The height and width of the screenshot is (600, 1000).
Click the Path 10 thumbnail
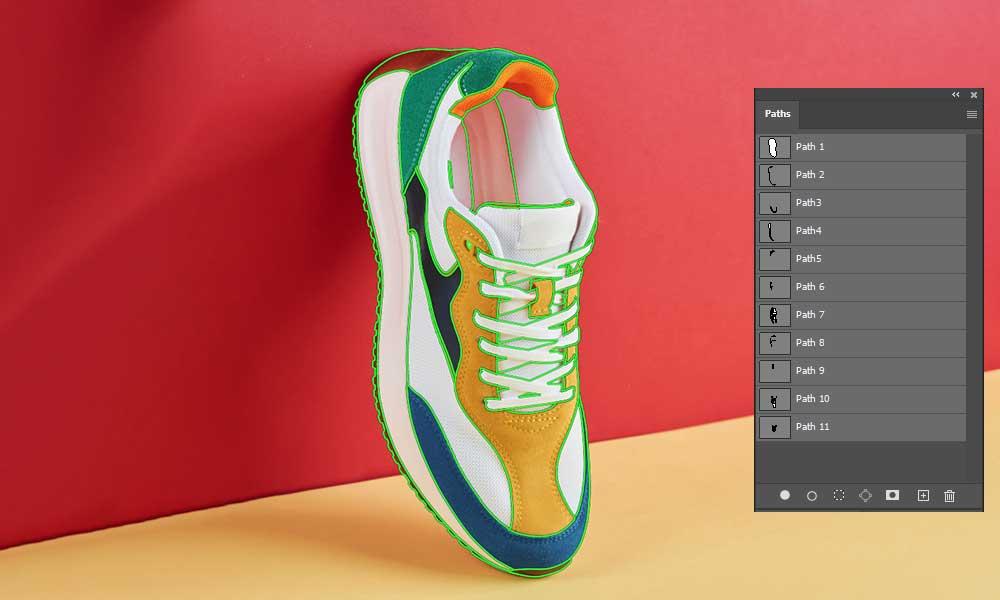tap(774, 399)
